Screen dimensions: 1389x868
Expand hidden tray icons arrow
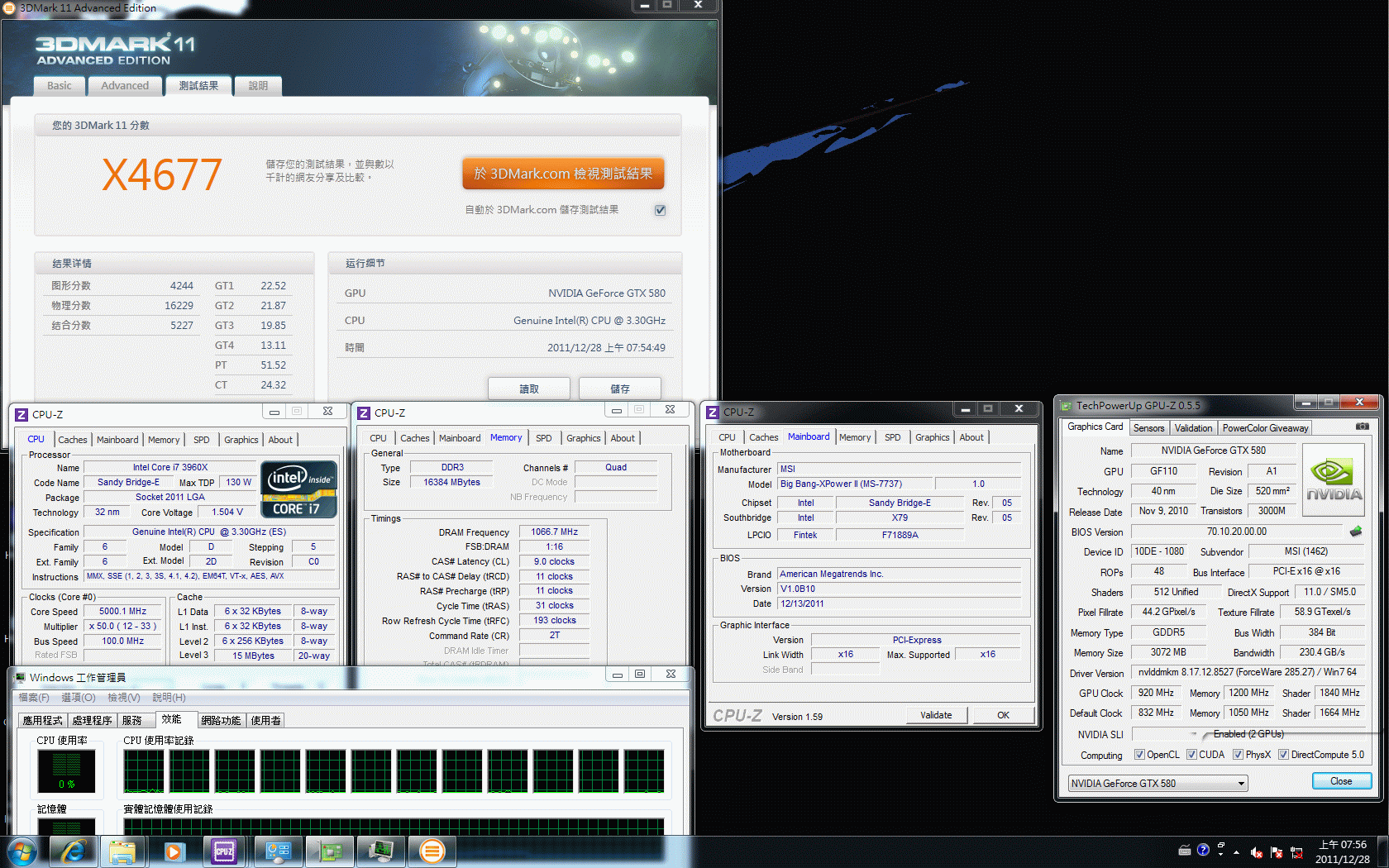[1236, 852]
